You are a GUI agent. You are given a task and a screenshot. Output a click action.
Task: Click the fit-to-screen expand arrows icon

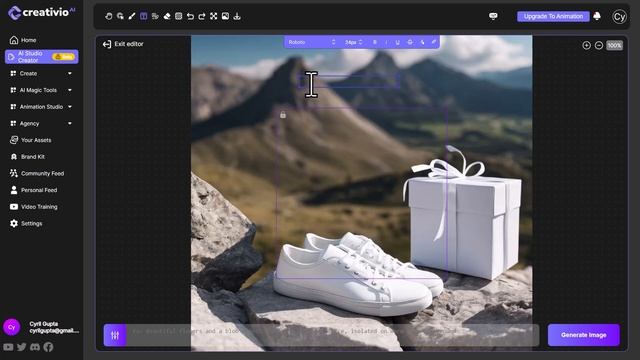click(213, 16)
